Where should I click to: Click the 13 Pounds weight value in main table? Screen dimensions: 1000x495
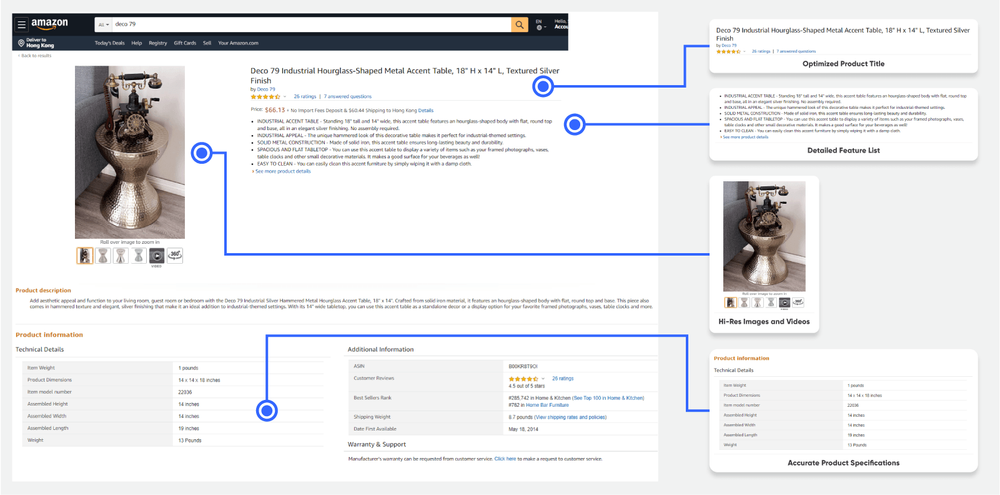(189, 441)
